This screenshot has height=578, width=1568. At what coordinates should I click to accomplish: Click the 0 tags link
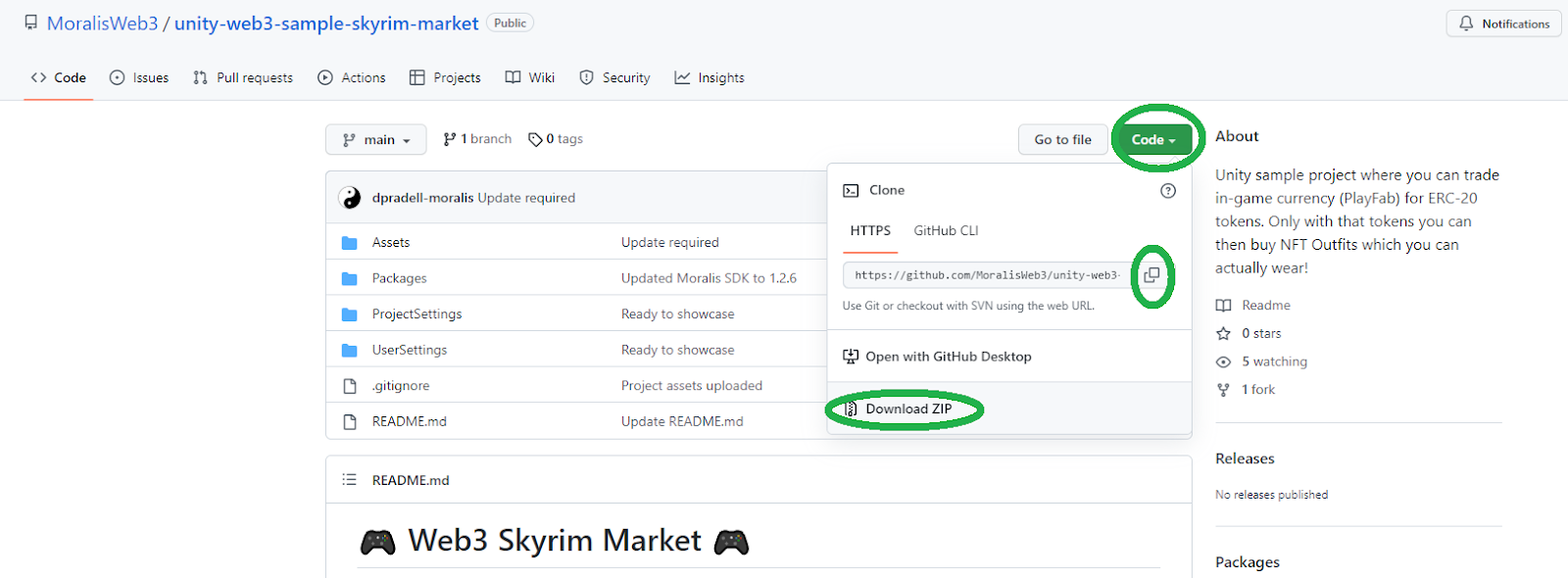(x=556, y=139)
